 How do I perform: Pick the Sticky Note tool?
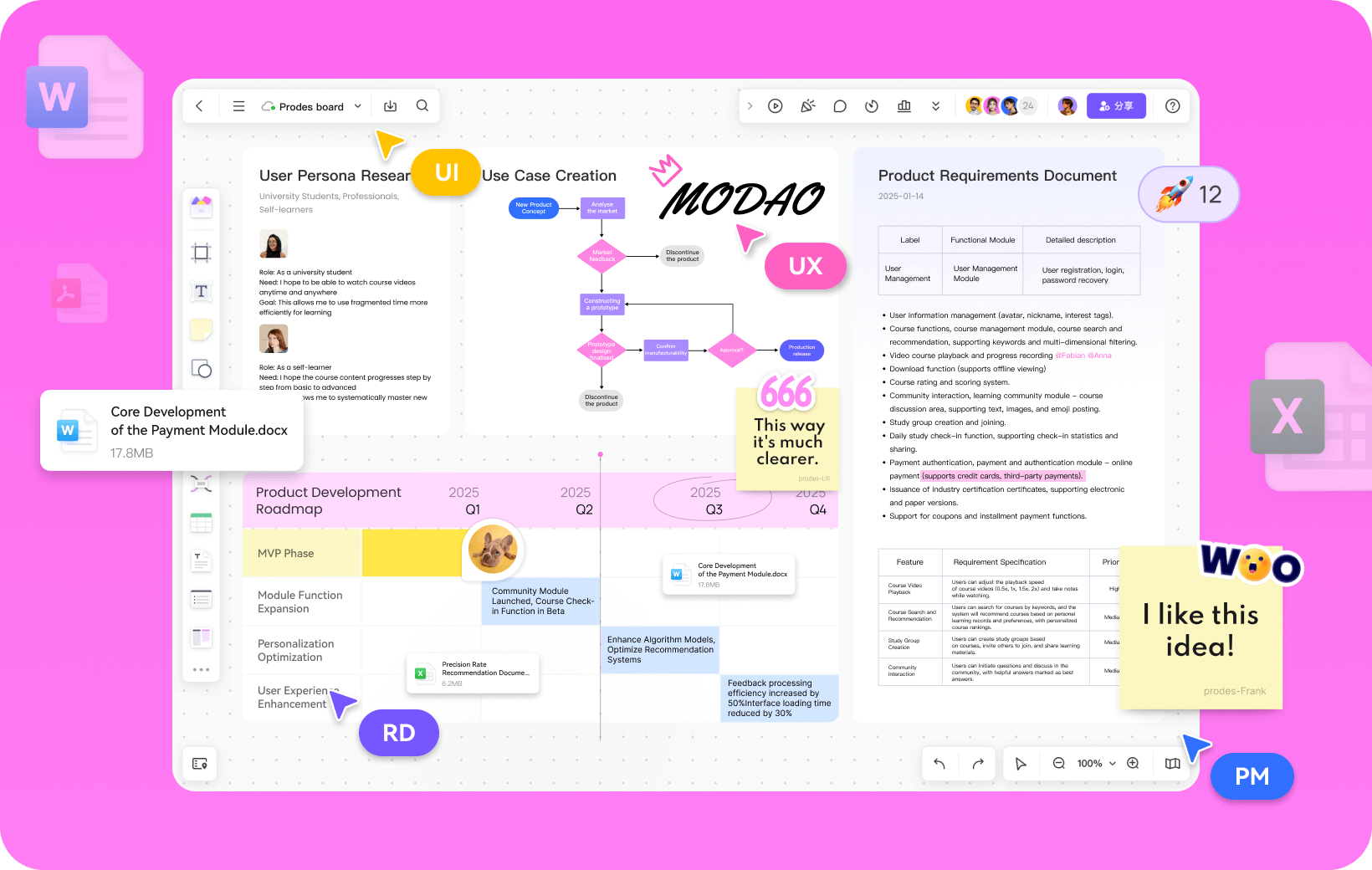click(x=201, y=330)
